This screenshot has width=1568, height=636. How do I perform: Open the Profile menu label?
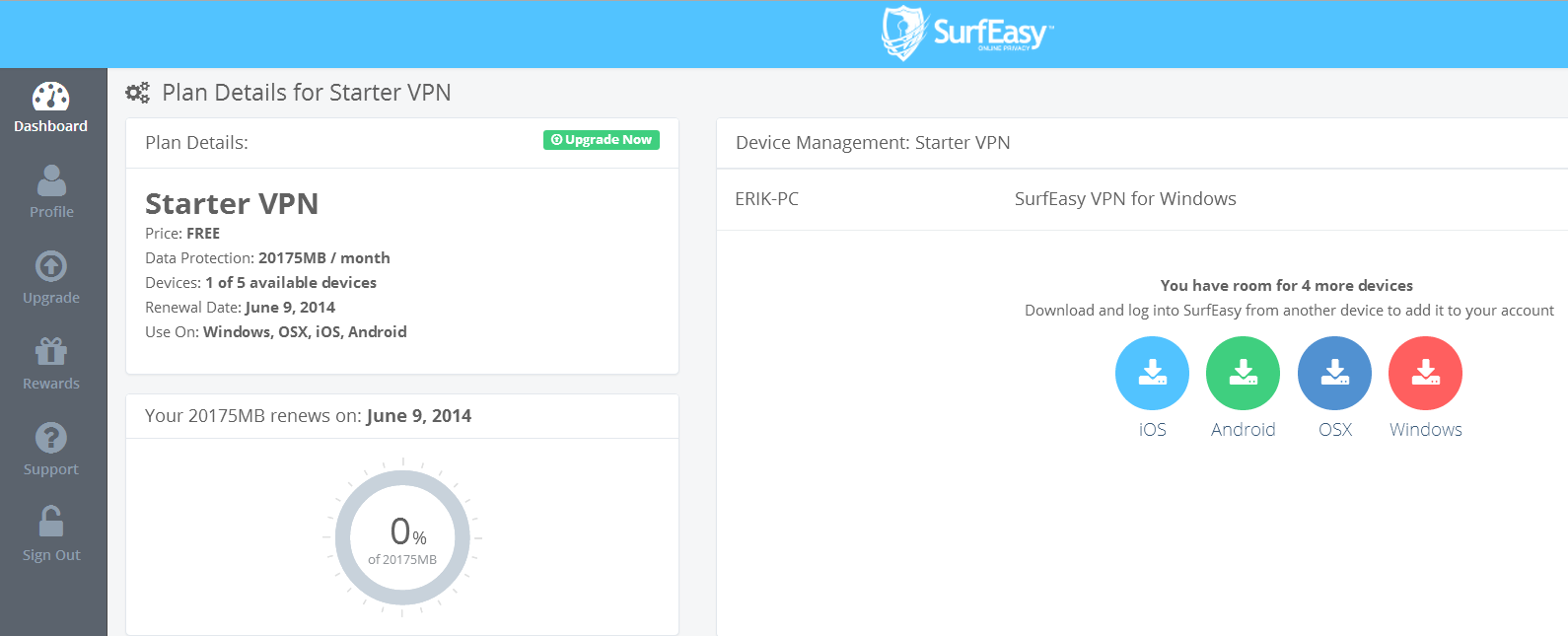coord(51,212)
